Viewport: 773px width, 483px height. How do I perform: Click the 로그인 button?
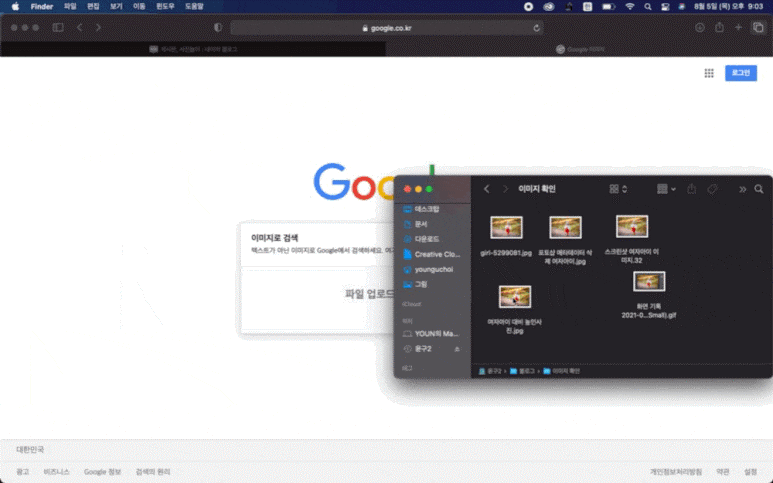(x=740, y=73)
